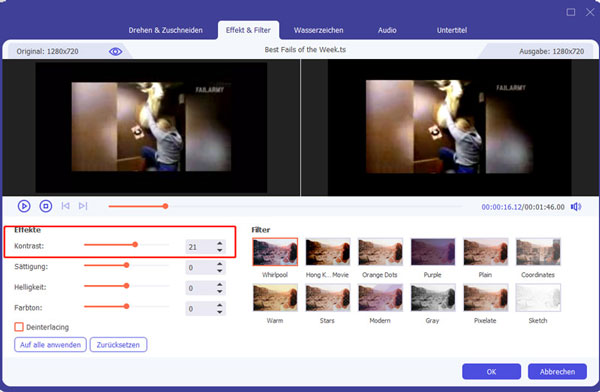Select the Plain filter thumbnail
This screenshot has width=600, height=392.
pos(486,252)
